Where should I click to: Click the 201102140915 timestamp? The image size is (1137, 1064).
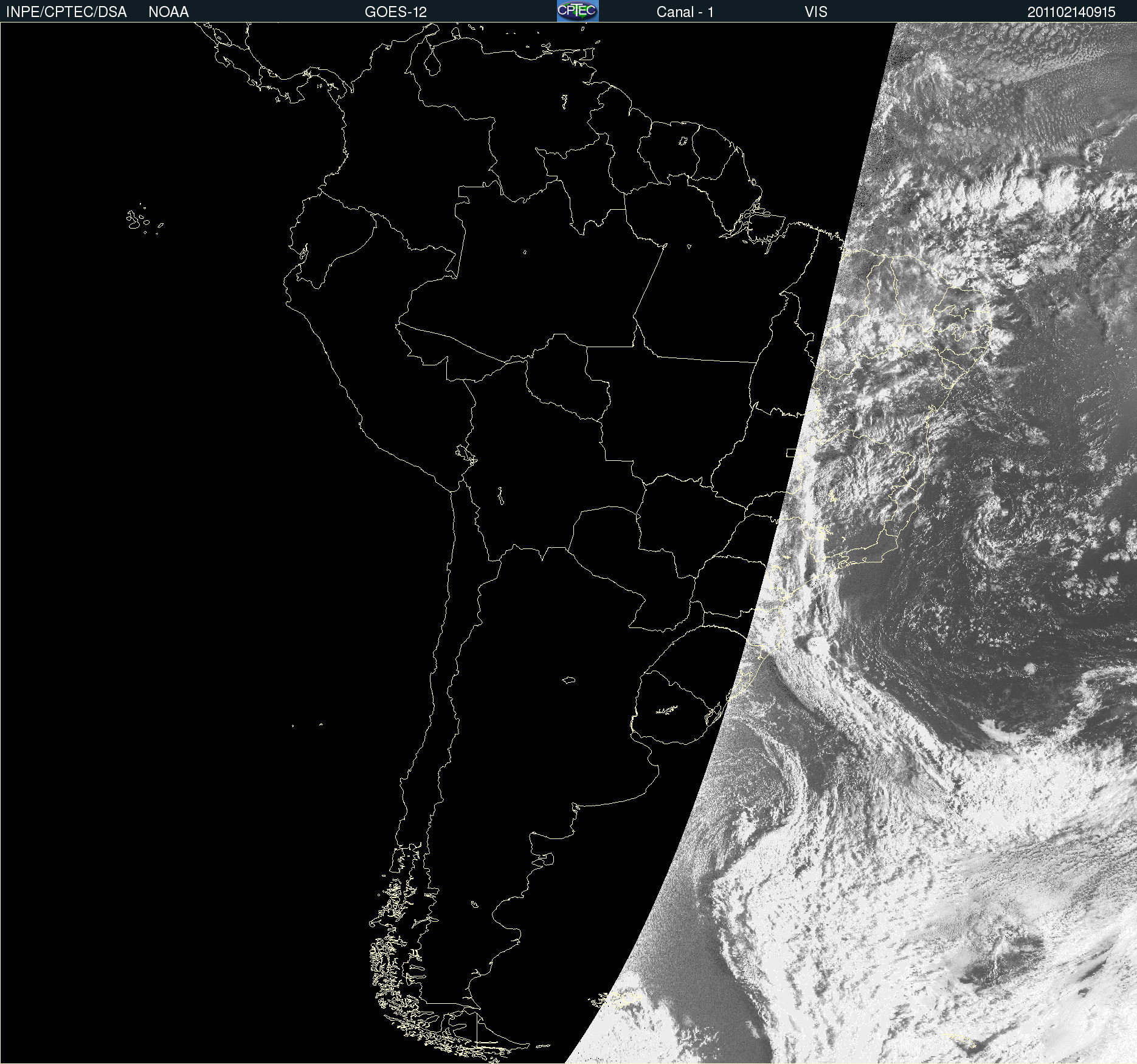point(1071,12)
